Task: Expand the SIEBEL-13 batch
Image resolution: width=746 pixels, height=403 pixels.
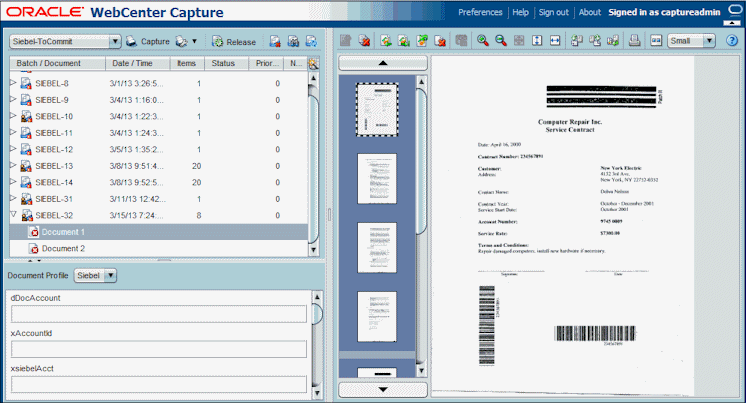Action: [x=13, y=165]
